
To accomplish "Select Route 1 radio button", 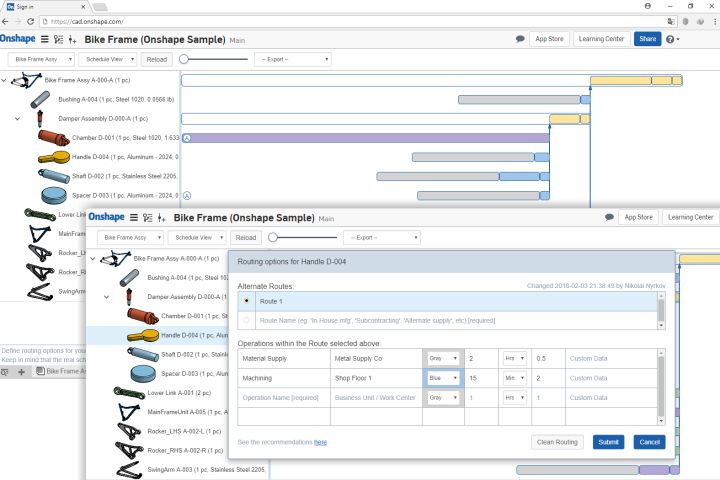I will point(247,301).
